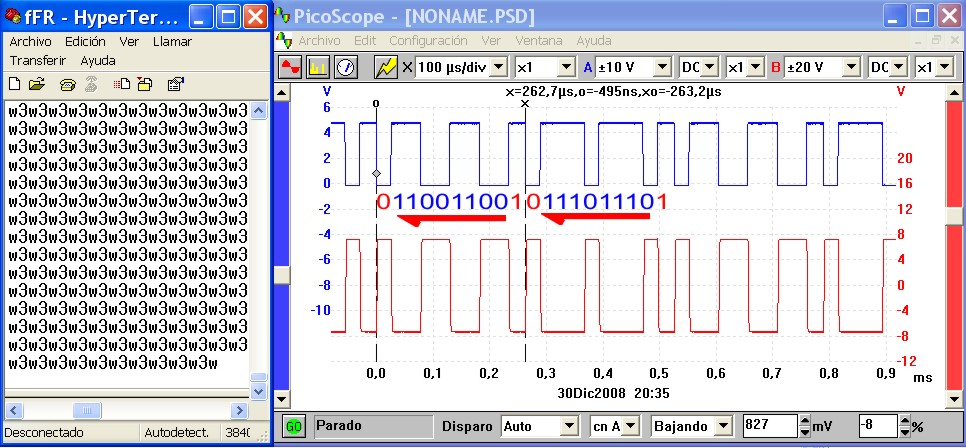This screenshot has width=966, height=448.
Task: Click the yellow lightning auto-setup icon
Action: point(386,67)
